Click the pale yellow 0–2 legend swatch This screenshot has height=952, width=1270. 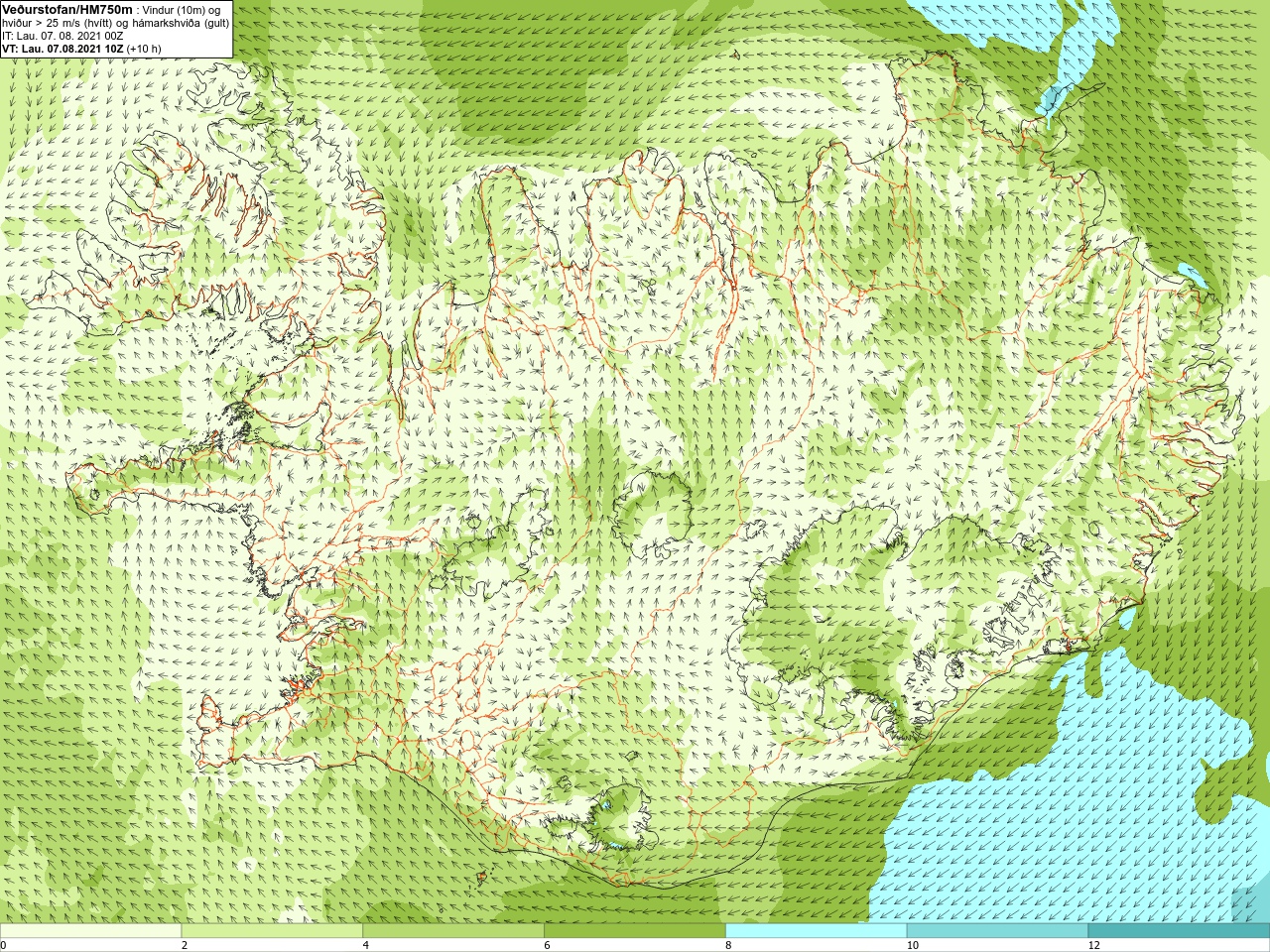tap(90, 931)
